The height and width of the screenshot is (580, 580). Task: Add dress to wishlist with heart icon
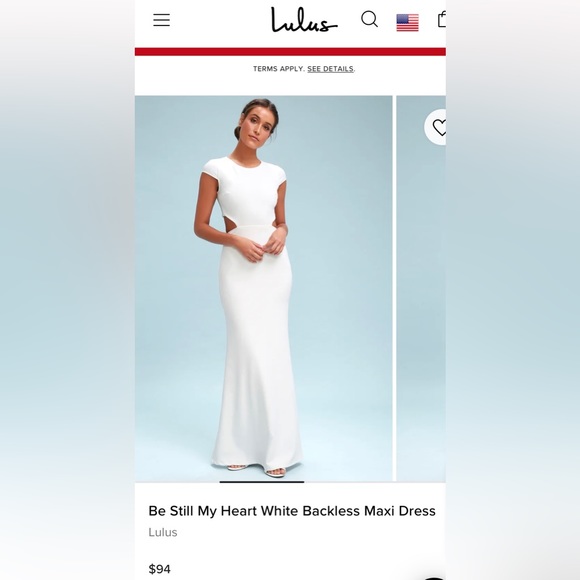click(436, 127)
